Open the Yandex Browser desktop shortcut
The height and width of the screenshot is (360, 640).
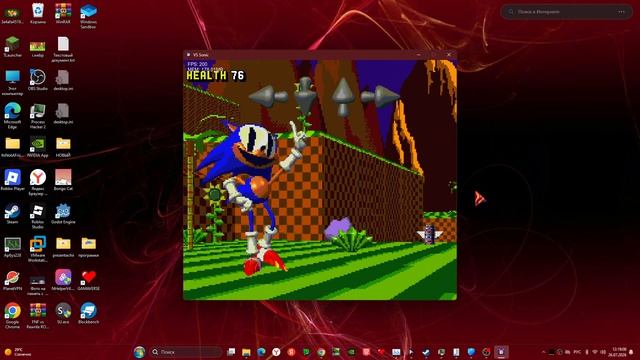pyautogui.click(x=38, y=182)
